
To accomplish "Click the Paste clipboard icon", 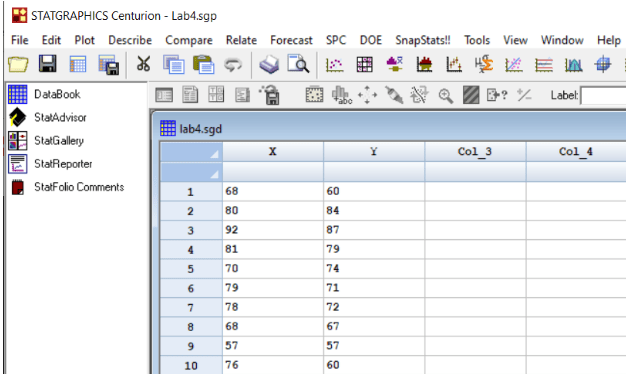I will coord(204,64).
